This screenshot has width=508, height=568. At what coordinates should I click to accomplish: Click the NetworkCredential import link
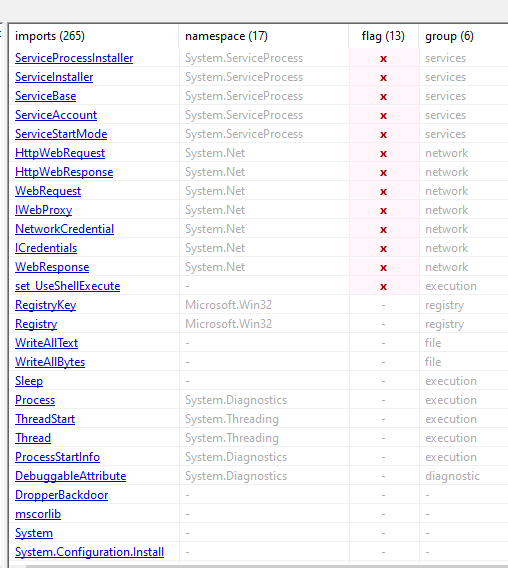64,229
